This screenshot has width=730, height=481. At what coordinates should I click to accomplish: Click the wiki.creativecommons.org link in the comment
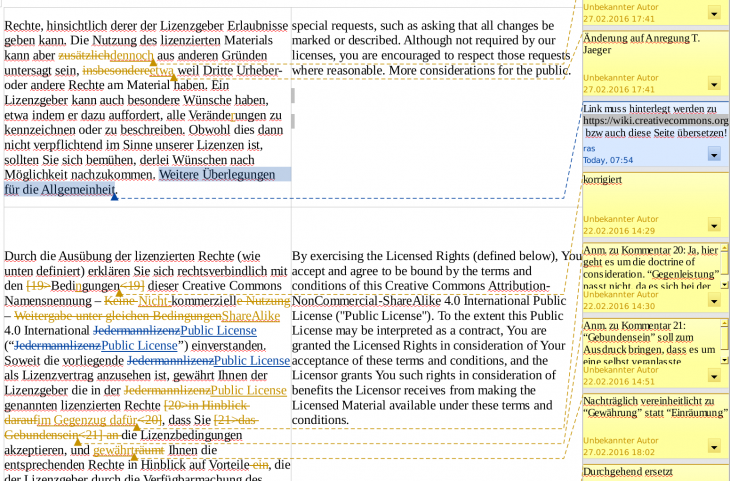(x=656, y=120)
